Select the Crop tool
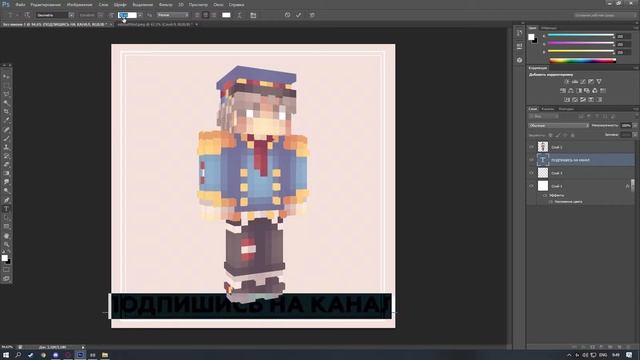This screenshot has height=360, width=640. [x=6, y=111]
